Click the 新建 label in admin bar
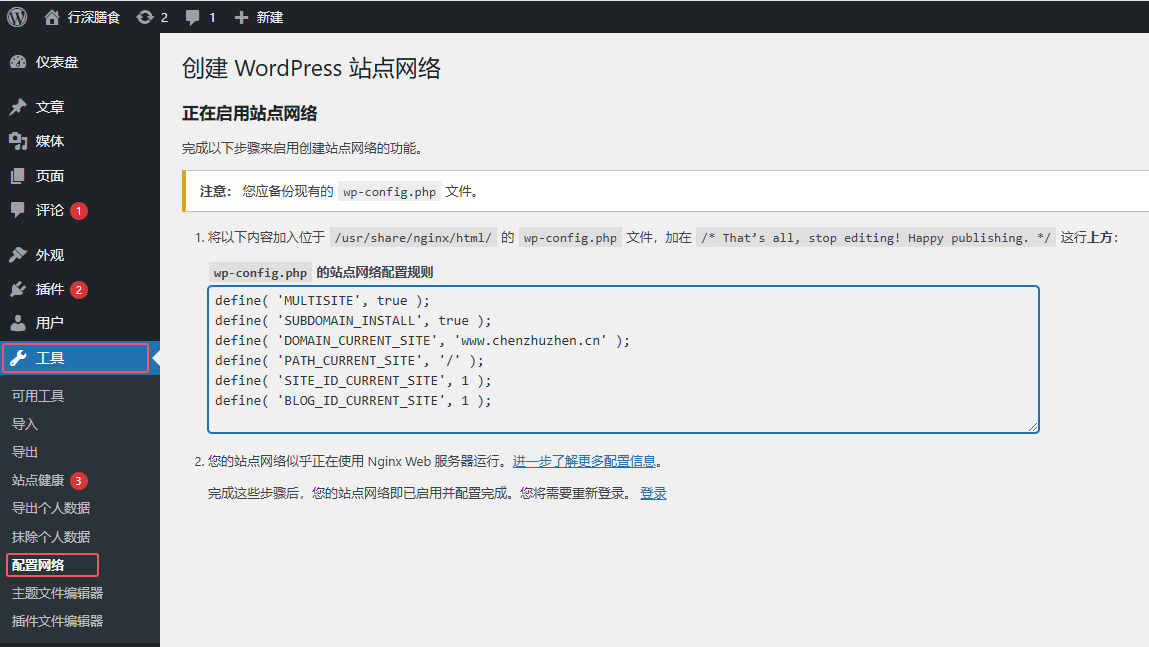 point(270,17)
